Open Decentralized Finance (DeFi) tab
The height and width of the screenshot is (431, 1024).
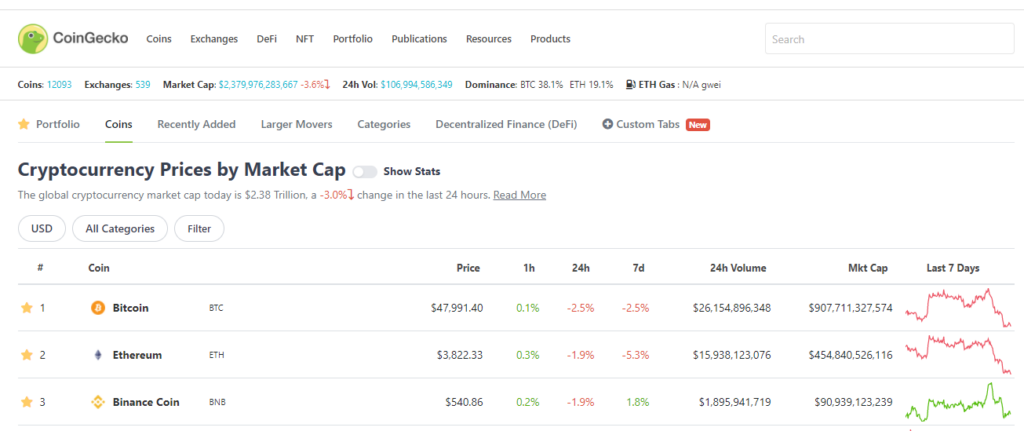tap(506, 124)
